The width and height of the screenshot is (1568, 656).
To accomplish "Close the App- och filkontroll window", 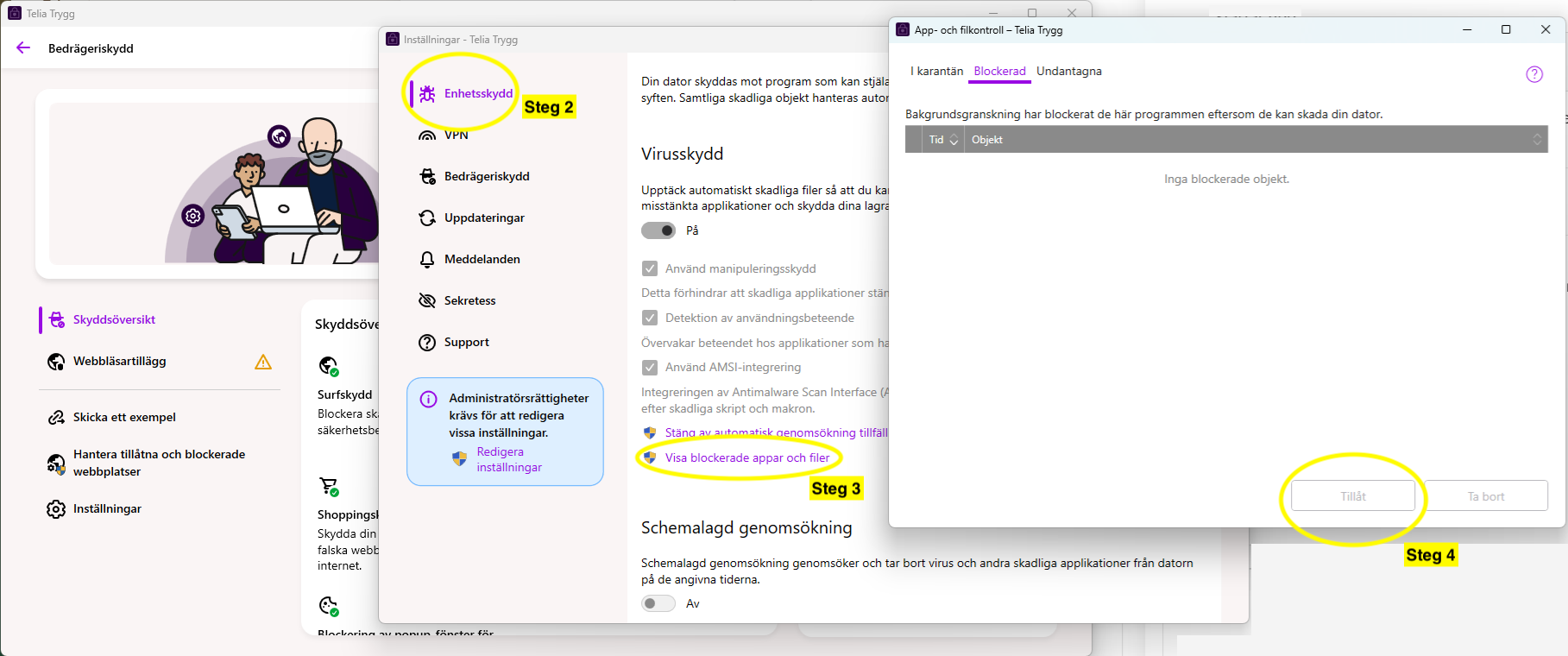I will click(1546, 29).
